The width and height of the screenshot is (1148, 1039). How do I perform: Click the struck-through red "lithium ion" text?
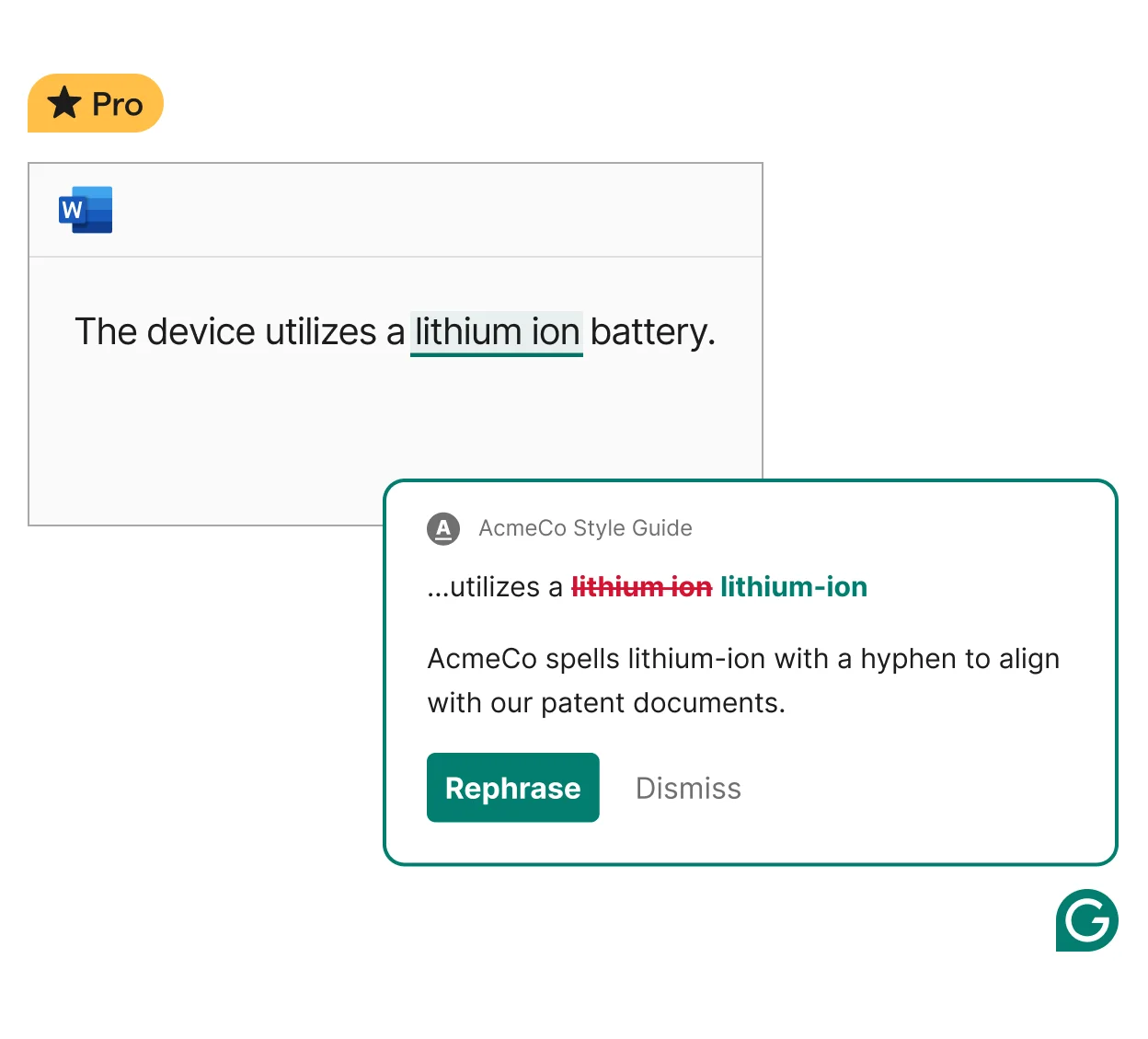click(642, 587)
